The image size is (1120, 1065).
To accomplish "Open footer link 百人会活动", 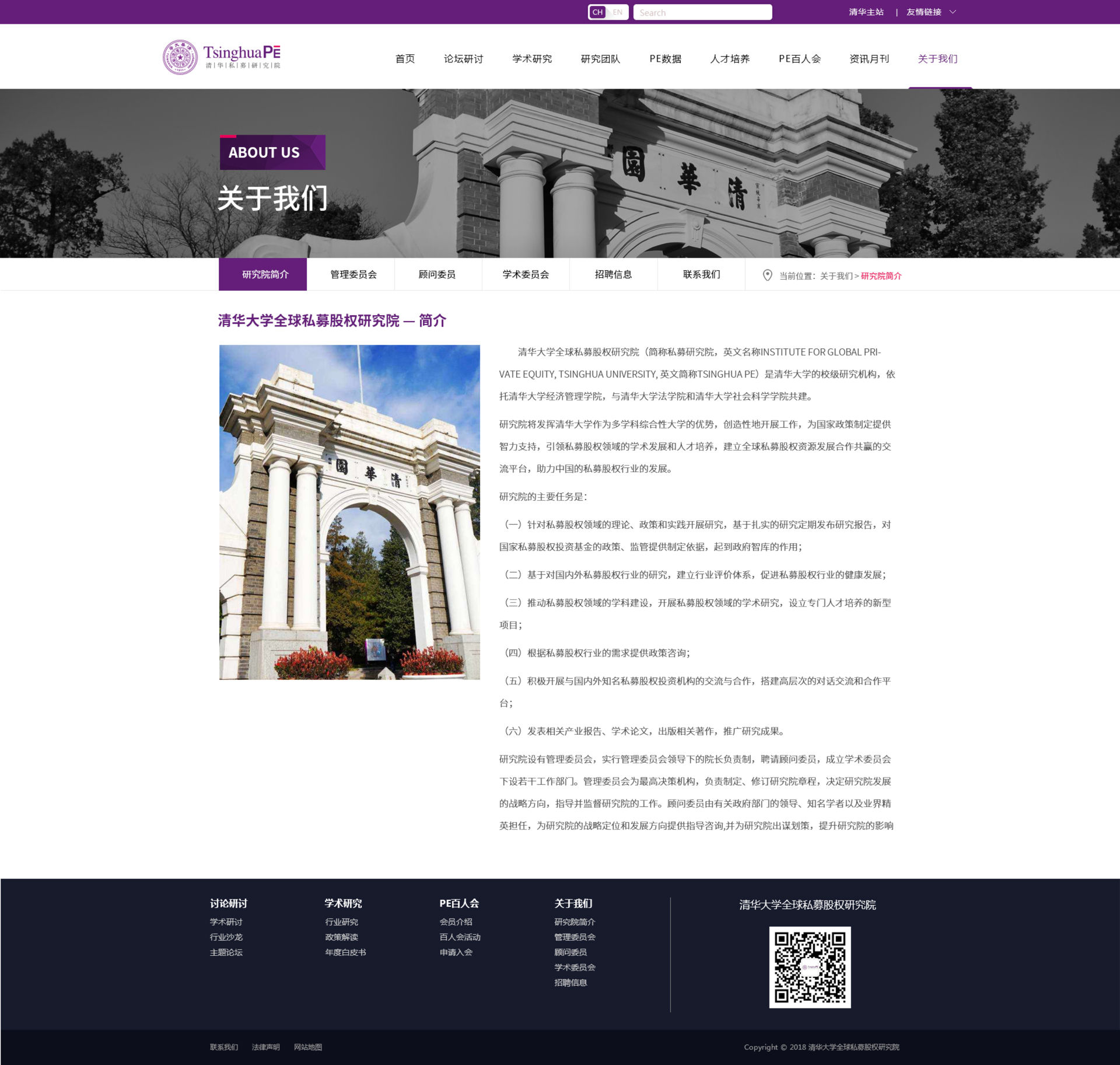I will (x=460, y=937).
